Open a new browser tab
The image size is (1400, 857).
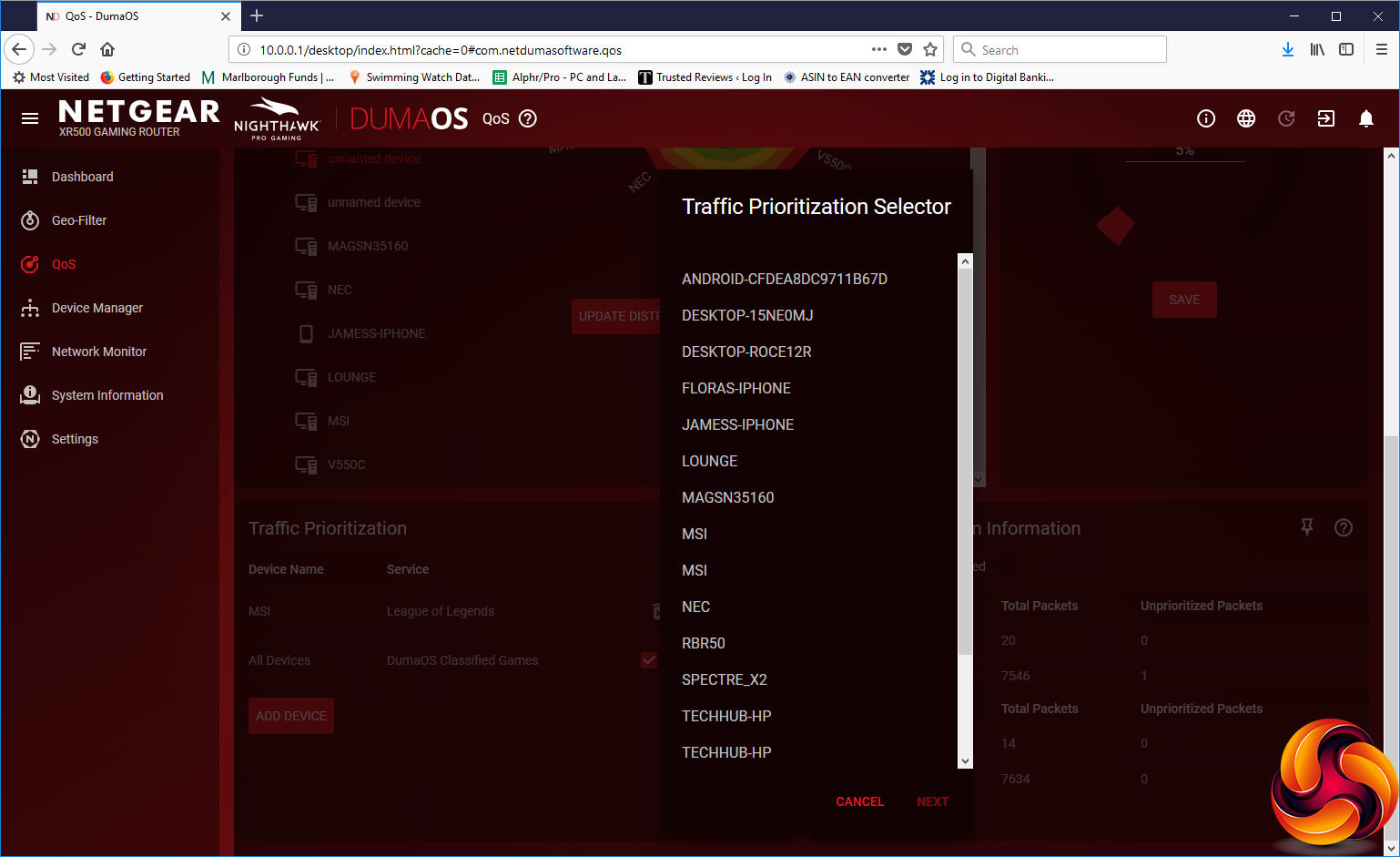click(x=257, y=15)
